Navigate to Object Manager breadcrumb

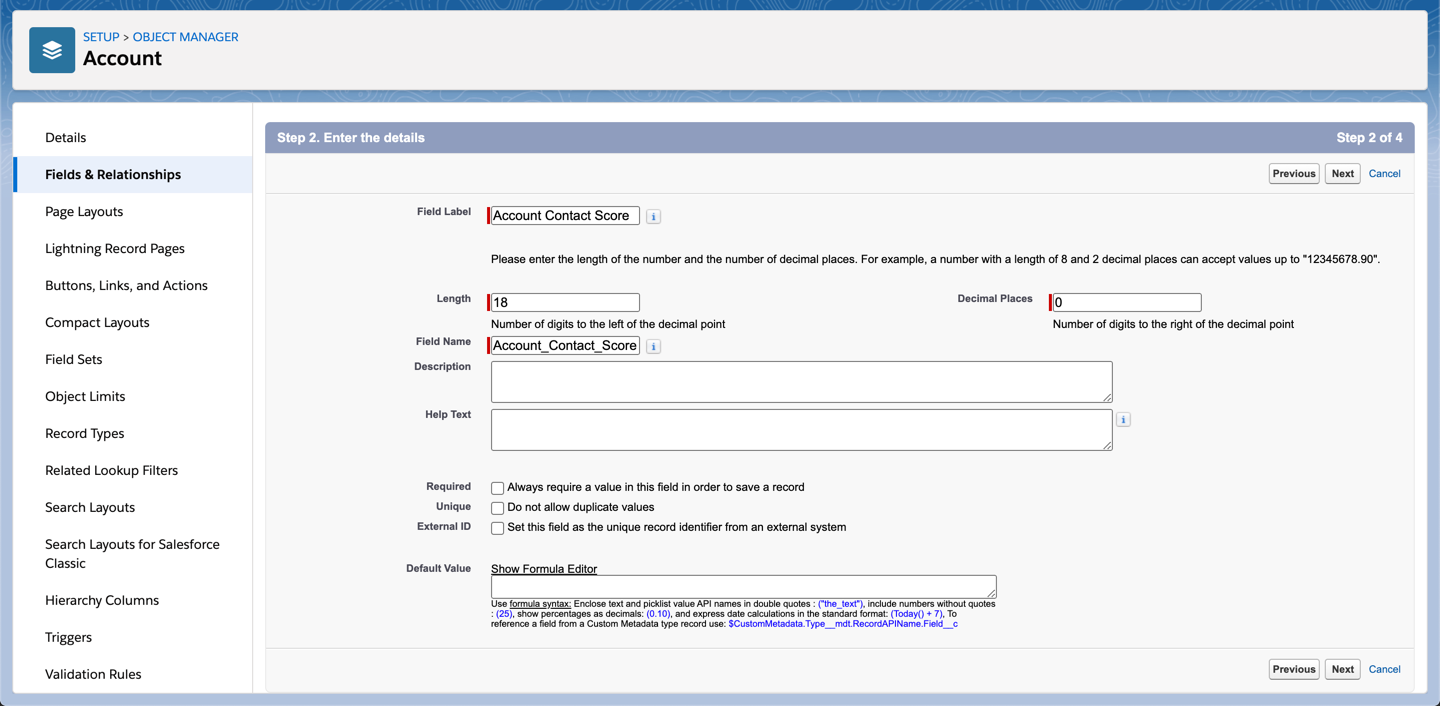click(x=185, y=37)
